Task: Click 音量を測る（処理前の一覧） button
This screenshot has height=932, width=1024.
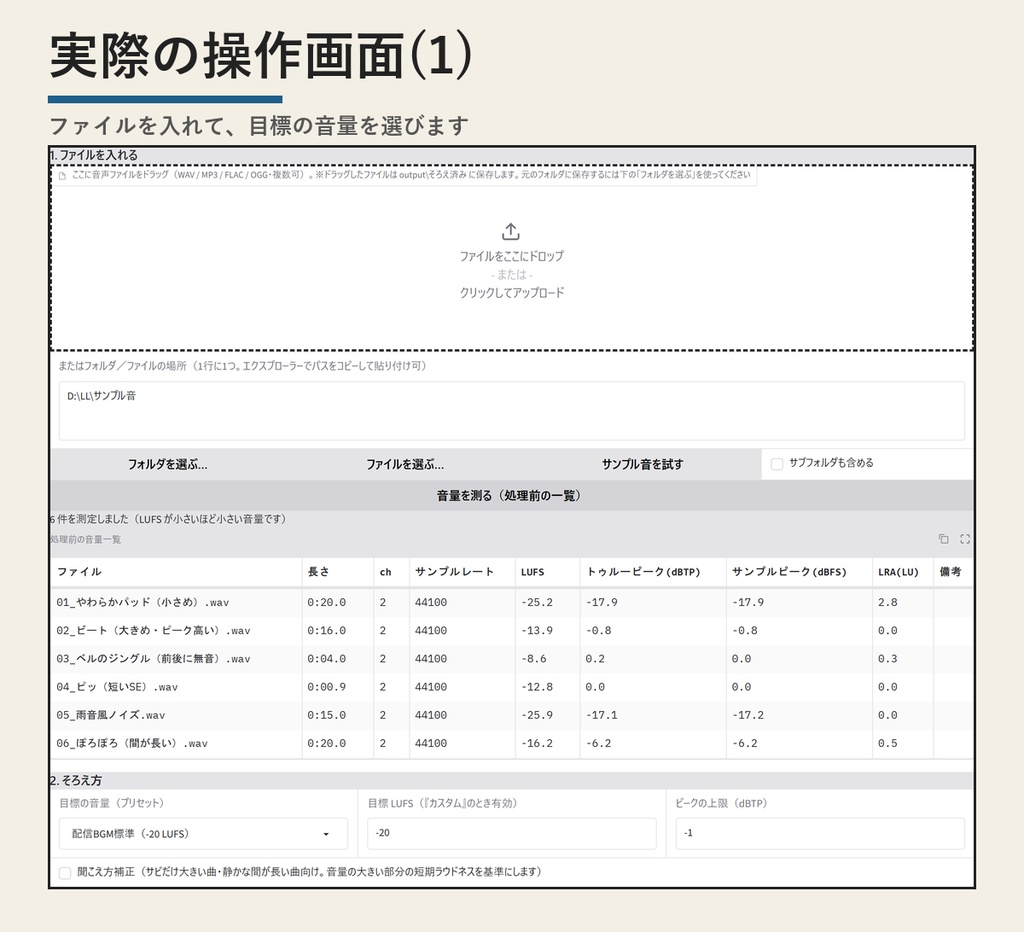Action: [x=511, y=496]
